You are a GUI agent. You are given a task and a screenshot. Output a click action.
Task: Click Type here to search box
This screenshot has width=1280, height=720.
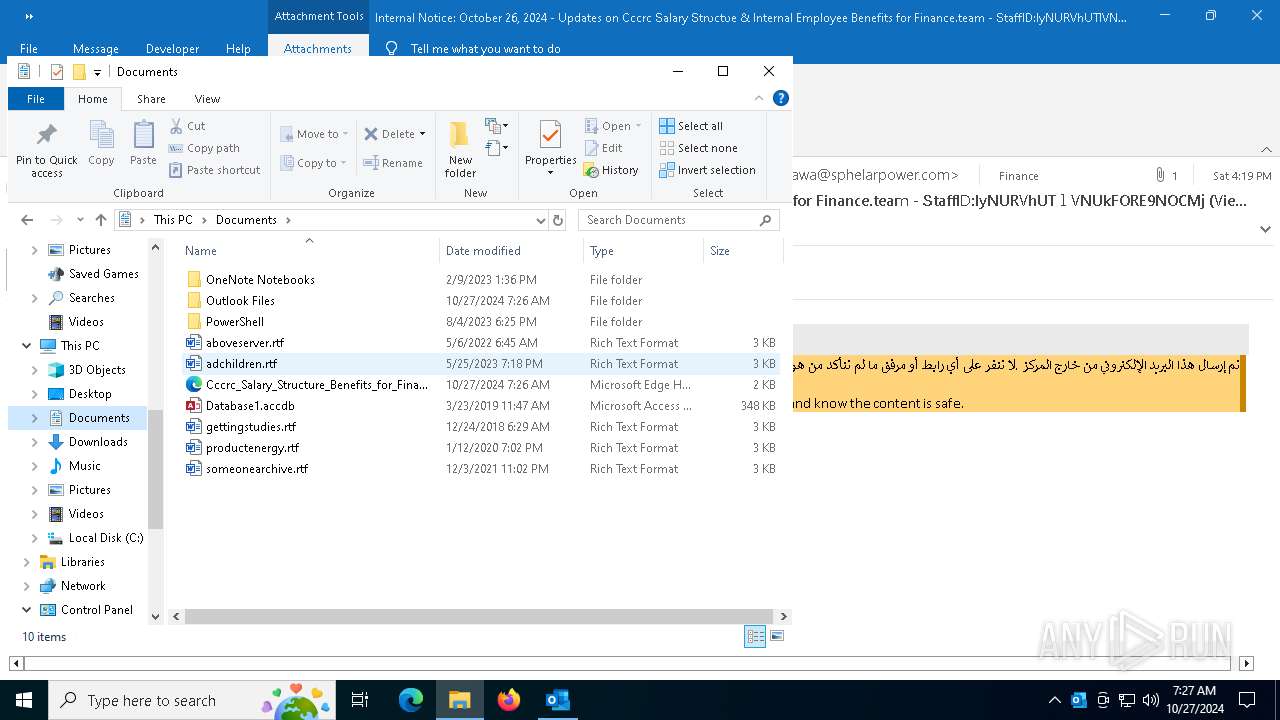pyautogui.click(x=191, y=700)
